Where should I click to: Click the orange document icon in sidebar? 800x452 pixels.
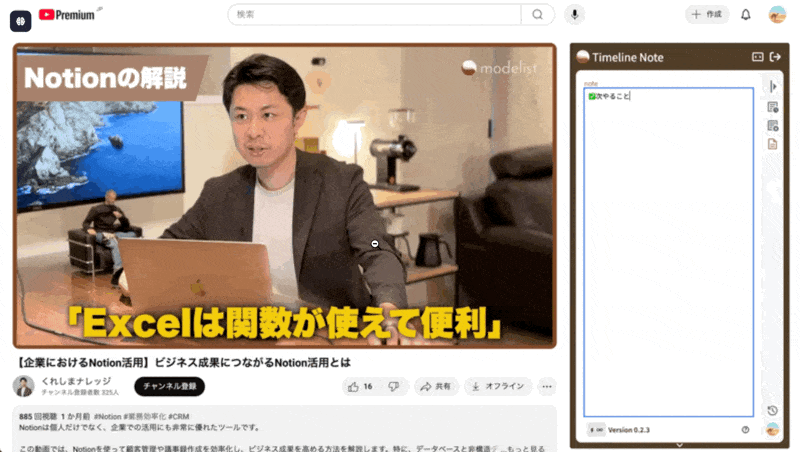772,144
